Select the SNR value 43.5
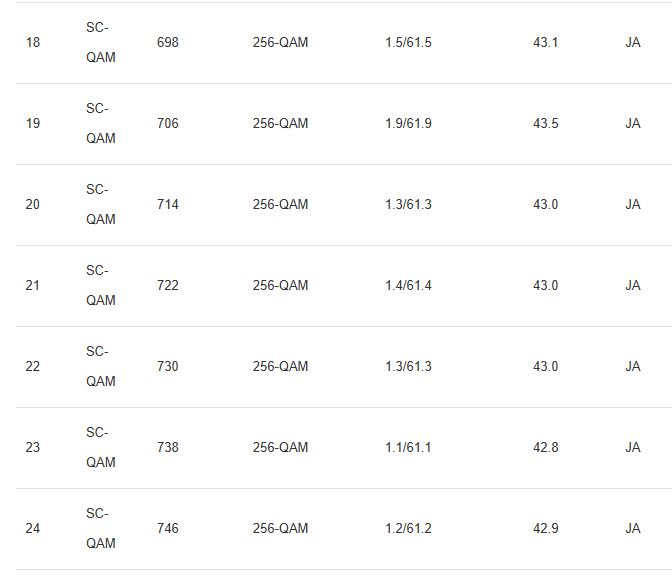 point(546,124)
